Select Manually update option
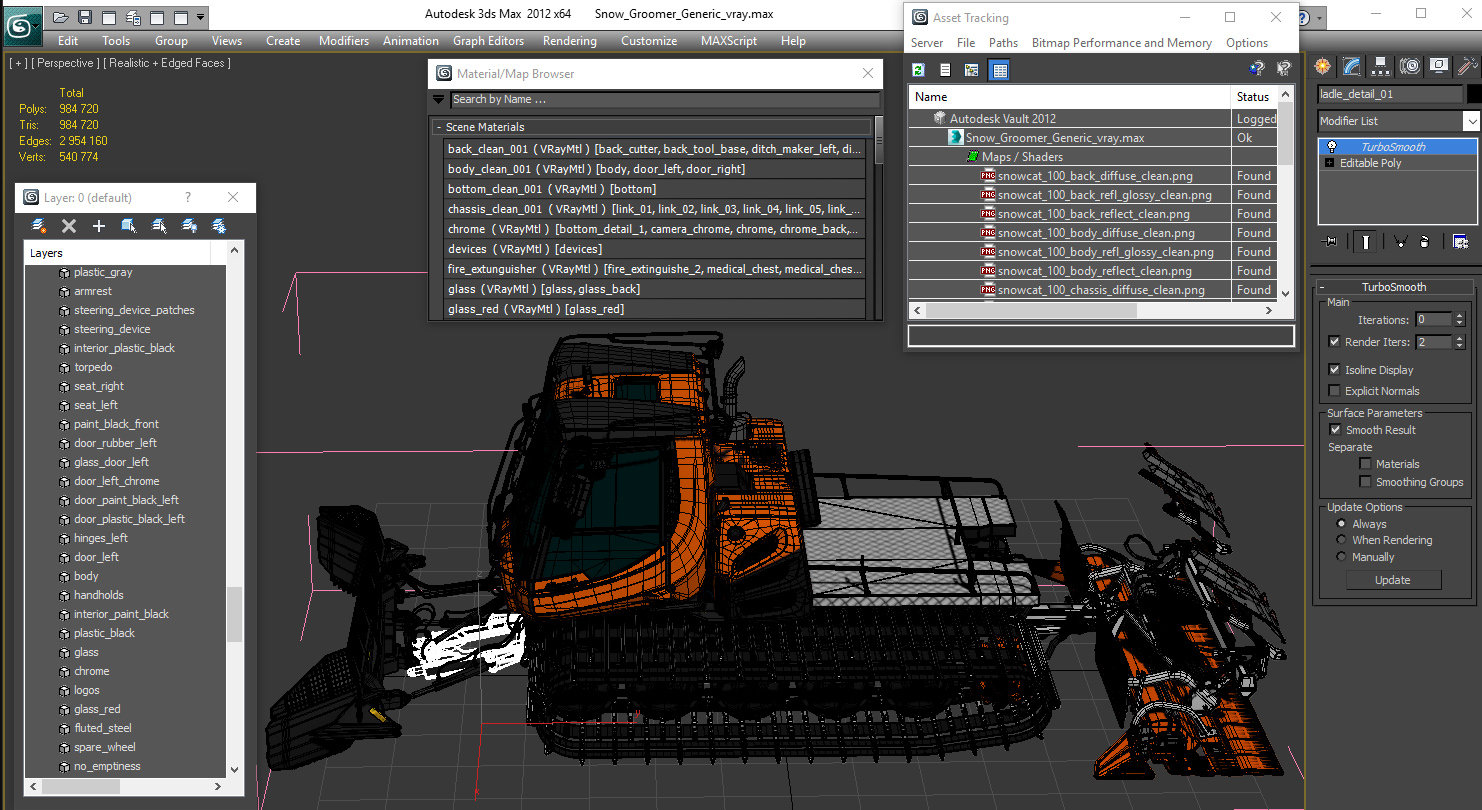1482x810 pixels. click(1341, 557)
